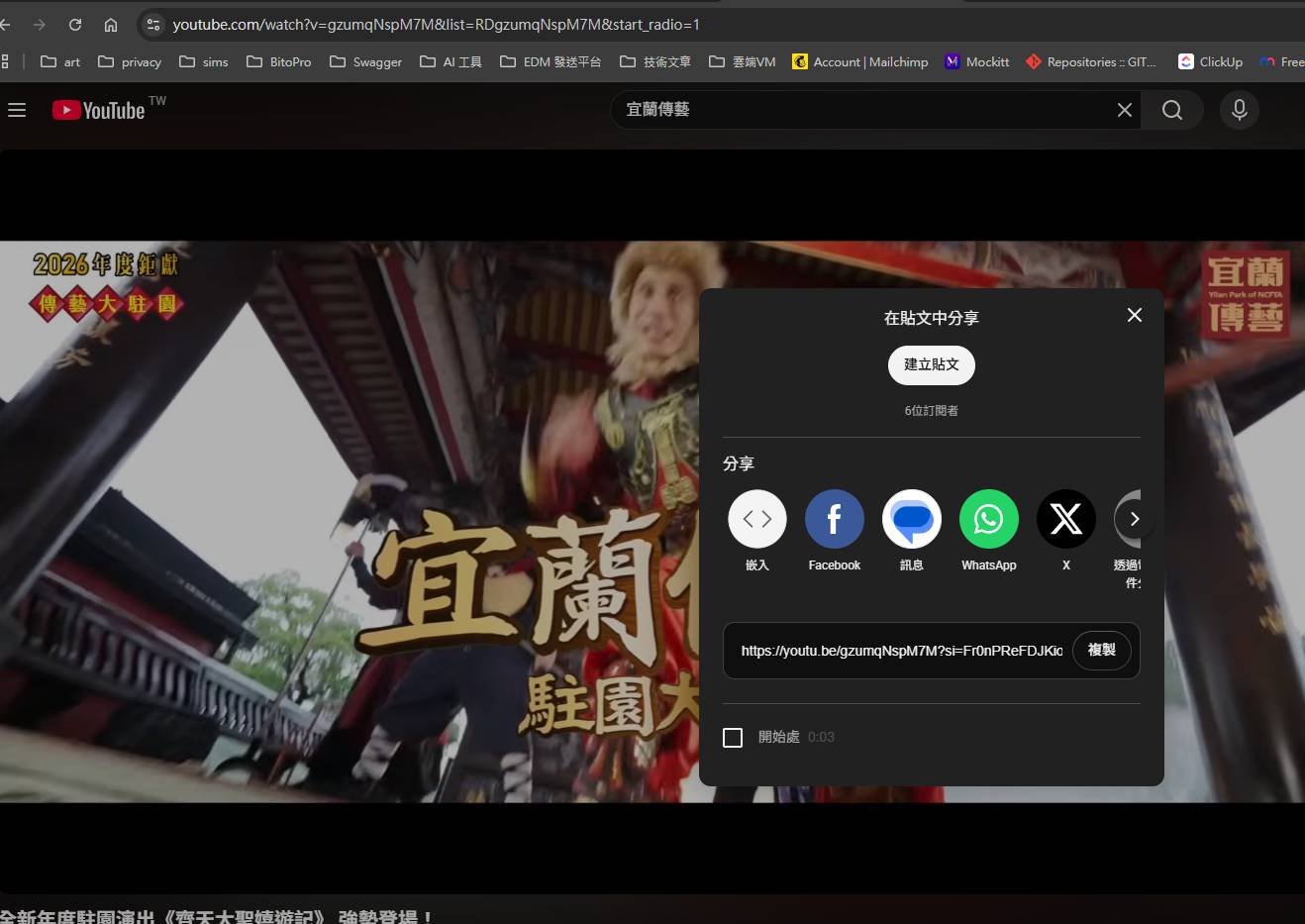
Task: Open the site information icon in address bar
Action: pyautogui.click(x=152, y=25)
